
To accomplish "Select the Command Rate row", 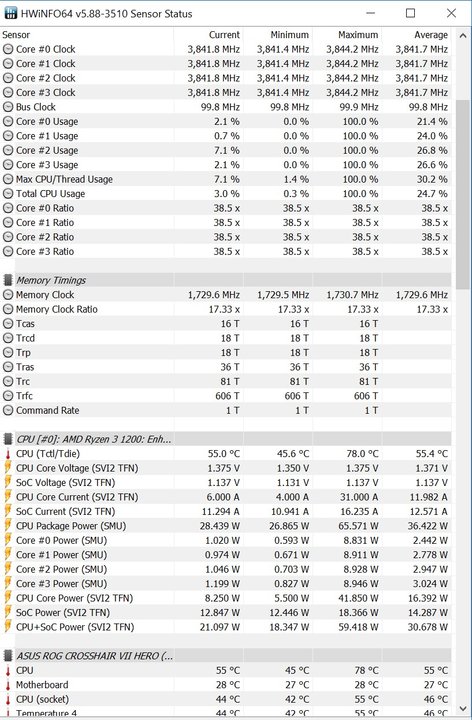I will pyautogui.click(x=225, y=411).
